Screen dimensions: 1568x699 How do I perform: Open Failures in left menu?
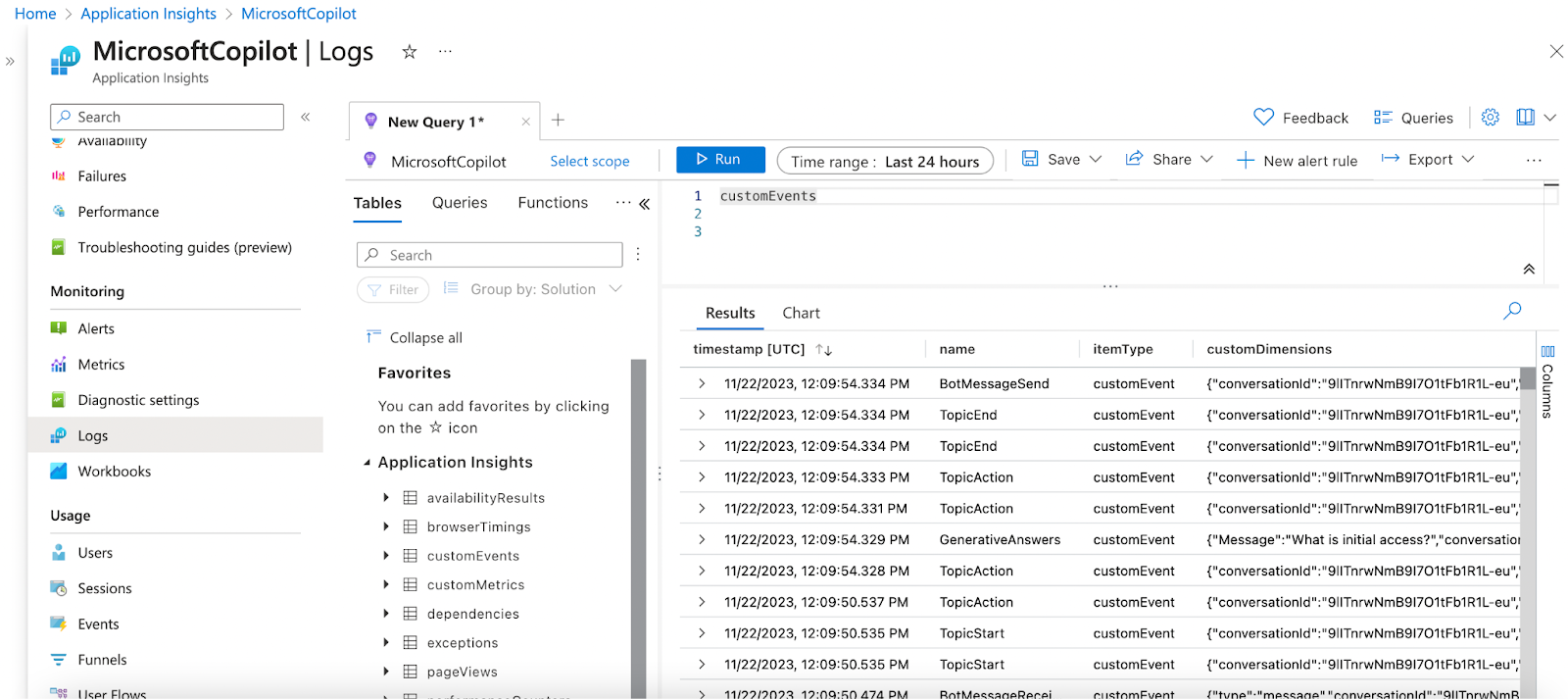(x=102, y=176)
